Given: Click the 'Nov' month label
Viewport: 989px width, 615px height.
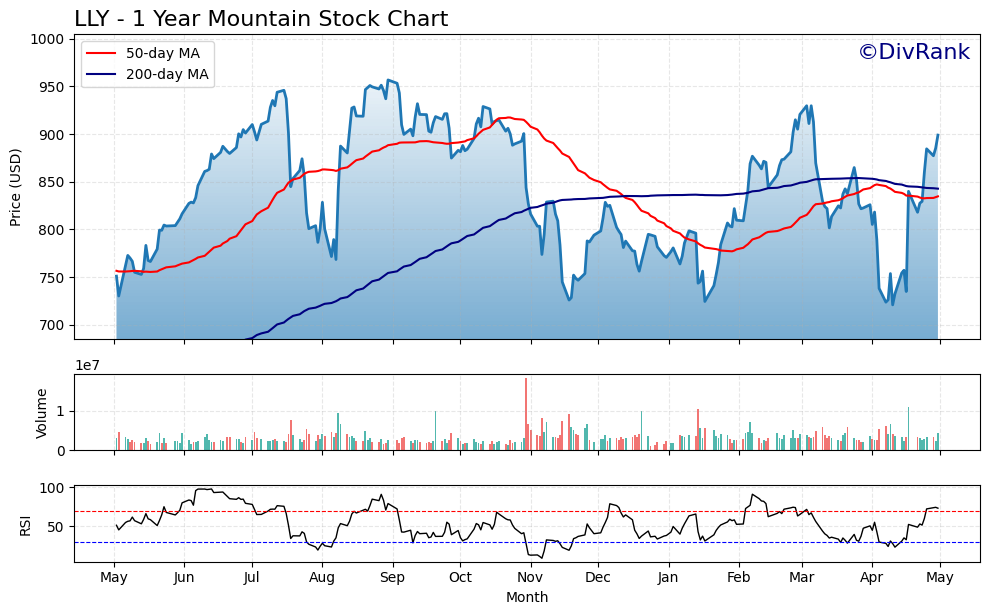Looking at the screenshot, I should (x=530, y=578).
